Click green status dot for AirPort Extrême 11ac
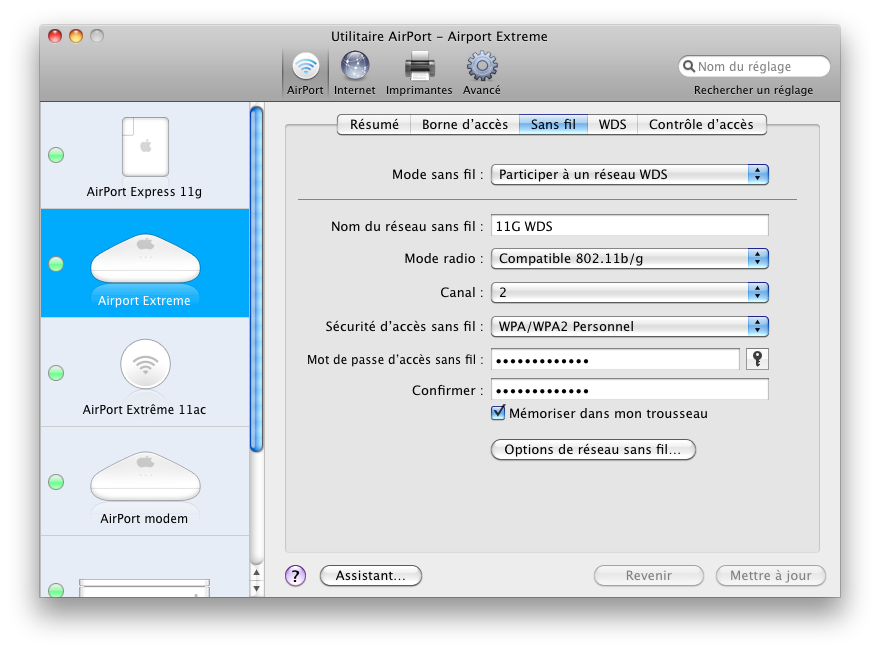 click(56, 373)
